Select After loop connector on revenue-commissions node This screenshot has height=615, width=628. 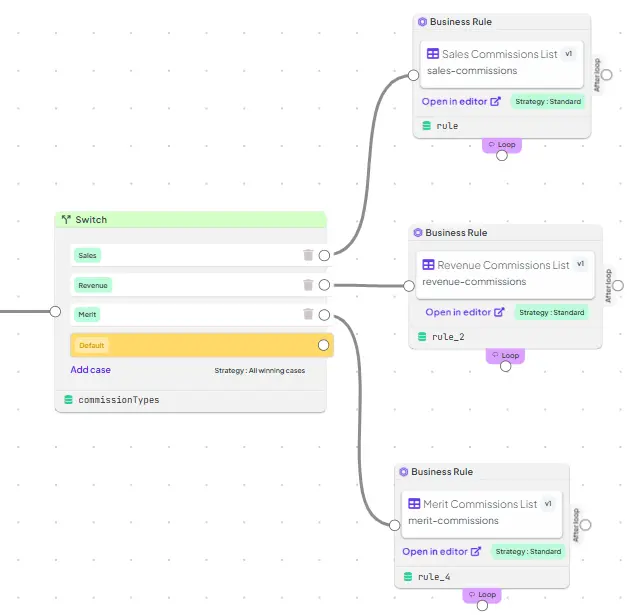(618, 285)
